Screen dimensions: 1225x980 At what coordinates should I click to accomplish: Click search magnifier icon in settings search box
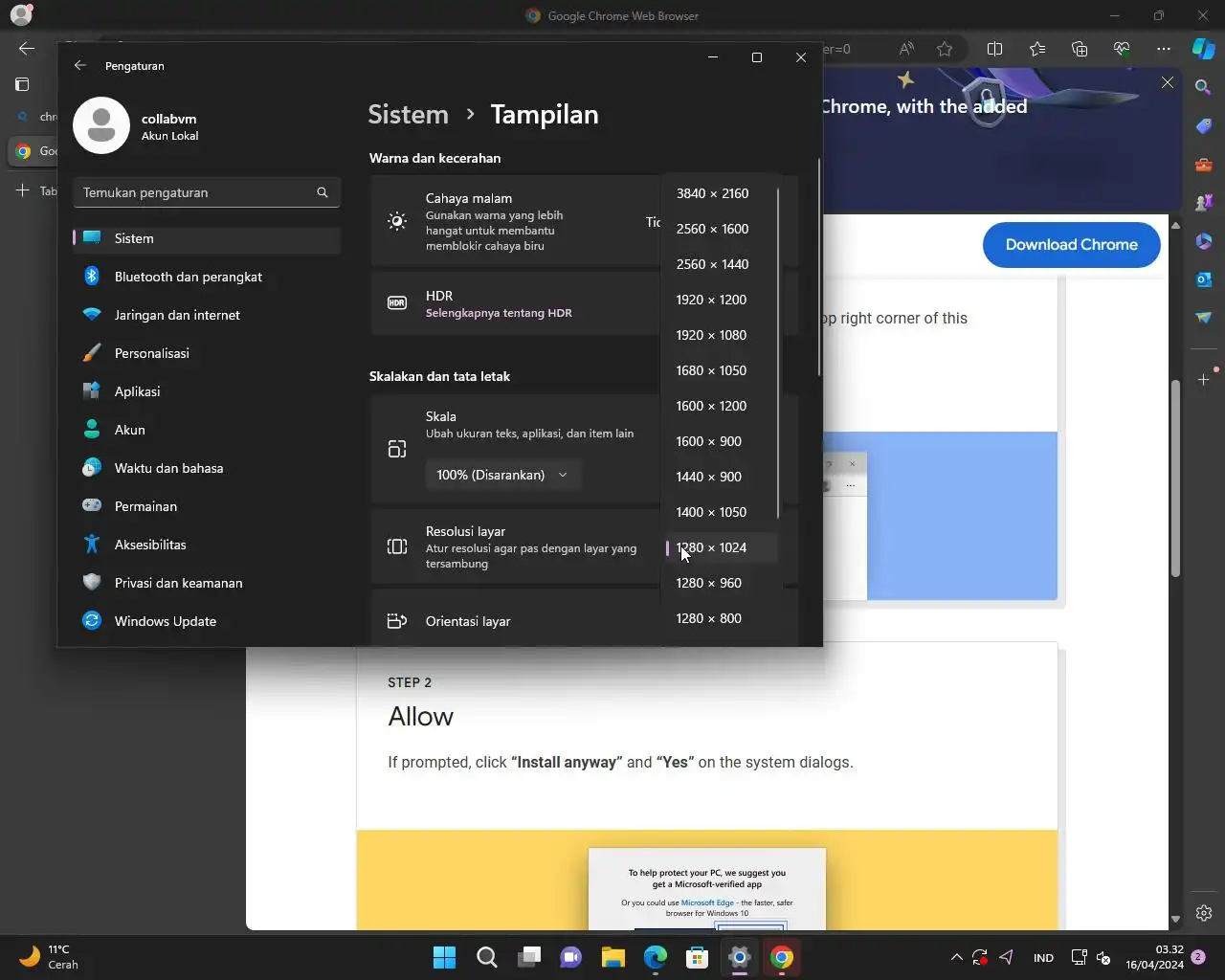pyautogui.click(x=323, y=192)
